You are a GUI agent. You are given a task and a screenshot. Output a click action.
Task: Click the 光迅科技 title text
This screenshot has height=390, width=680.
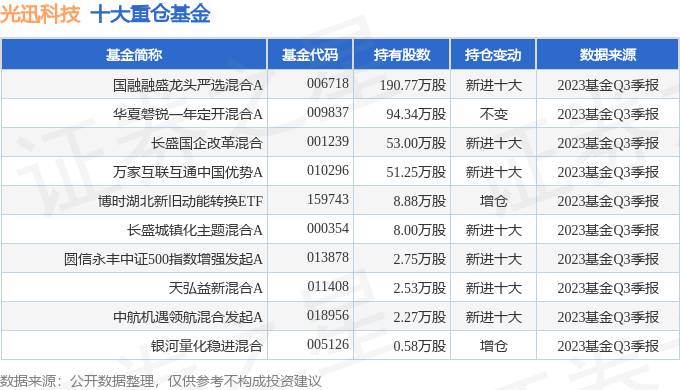click(x=40, y=13)
